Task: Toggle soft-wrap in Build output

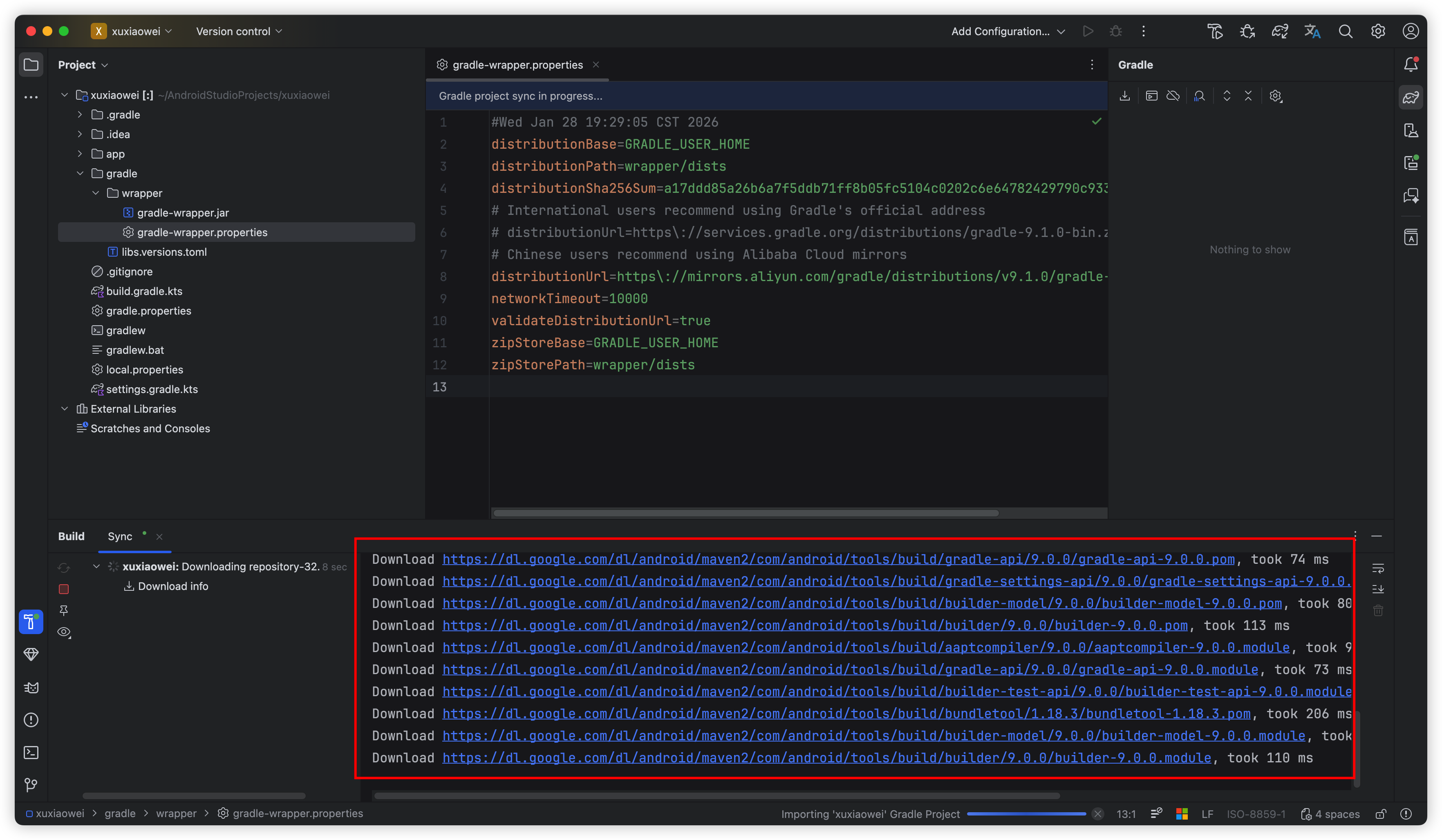Action: pyautogui.click(x=1378, y=568)
